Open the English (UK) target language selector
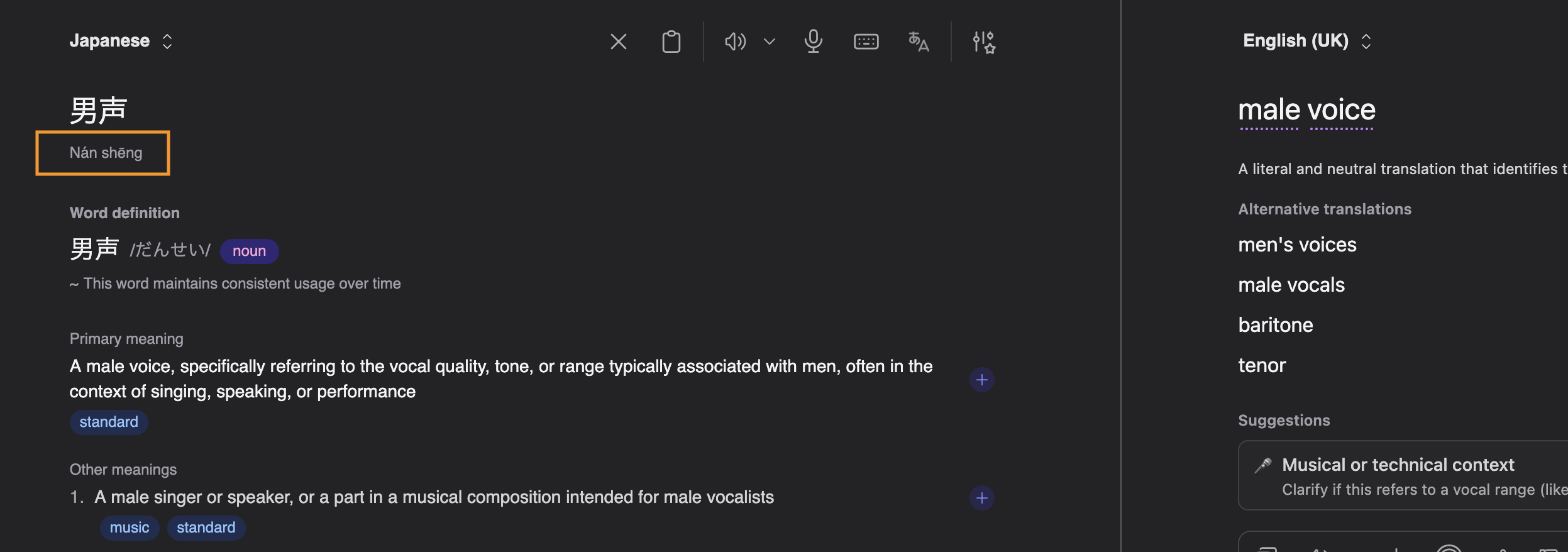 coord(1307,41)
